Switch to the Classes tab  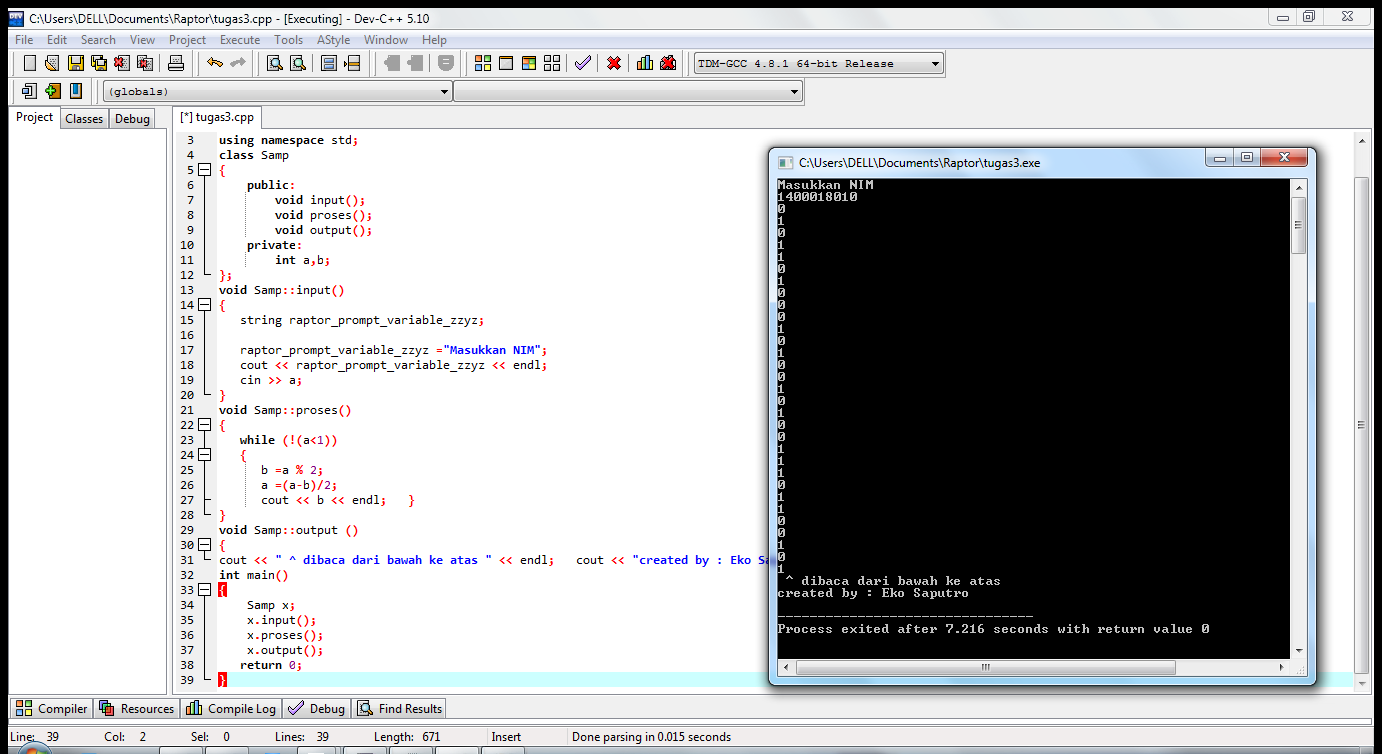point(84,118)
